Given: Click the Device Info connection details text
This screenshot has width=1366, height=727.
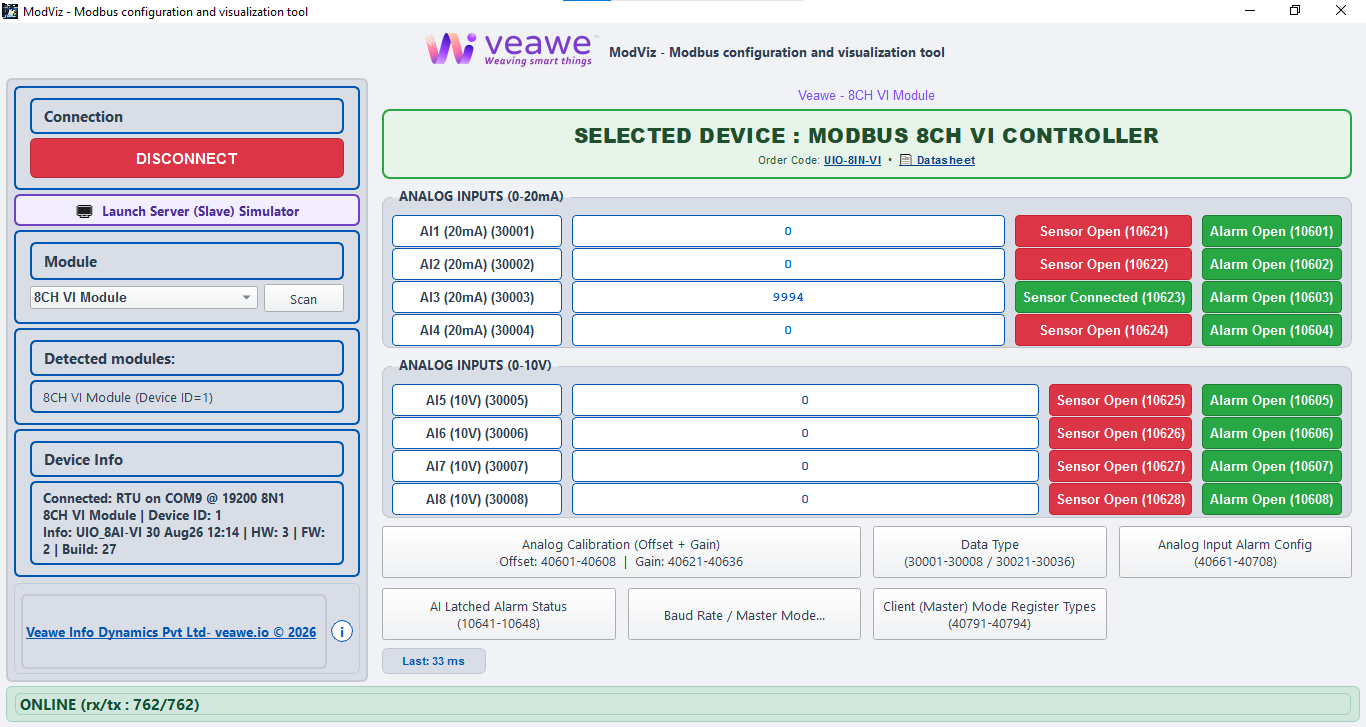Looking at the screenshot, I should pyautogui.click(x=187, y=523).
